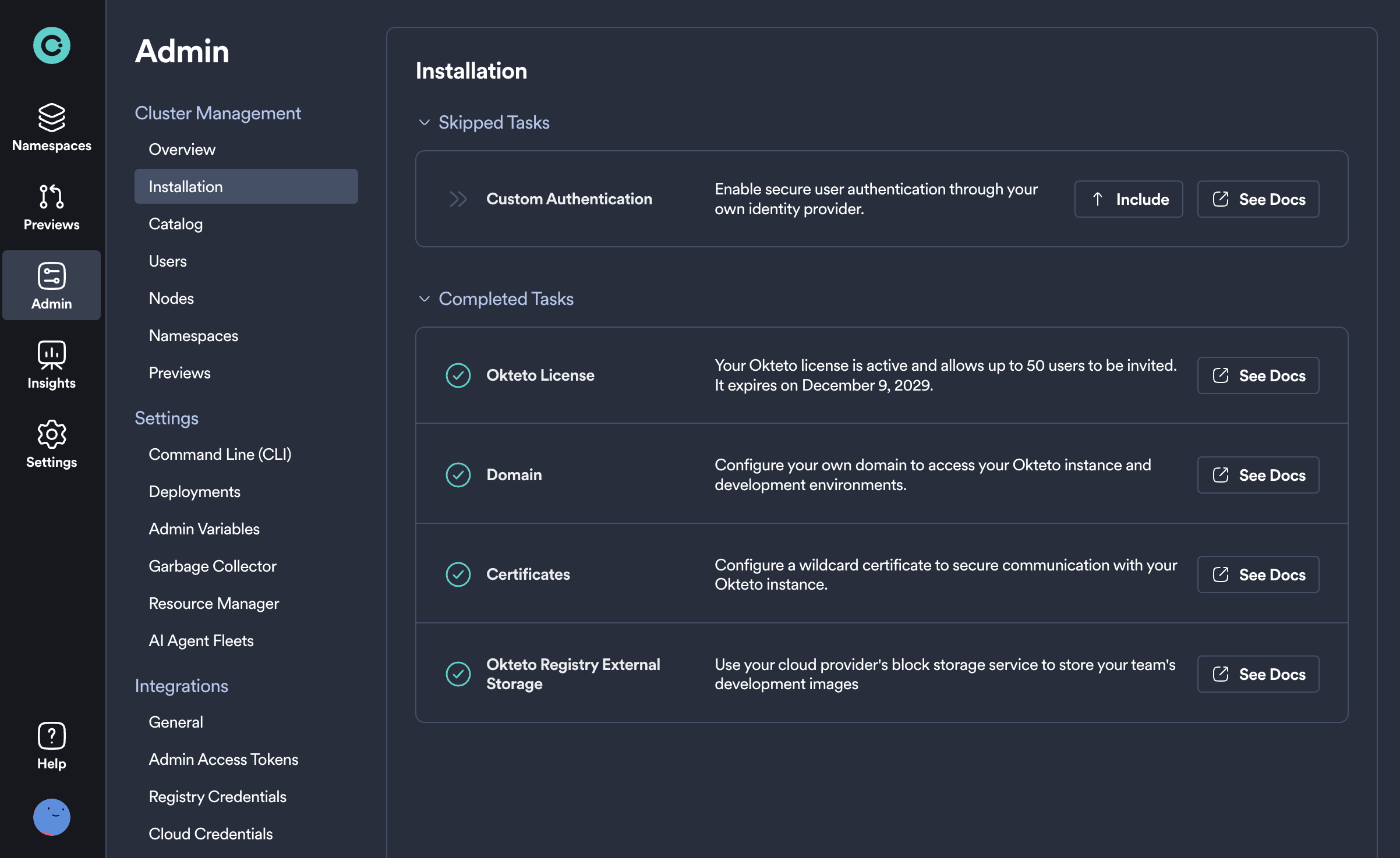The width and height of the screenshot is (1400, 858).
Task: Click the Okteto License check circle
Action: point(458,375)
